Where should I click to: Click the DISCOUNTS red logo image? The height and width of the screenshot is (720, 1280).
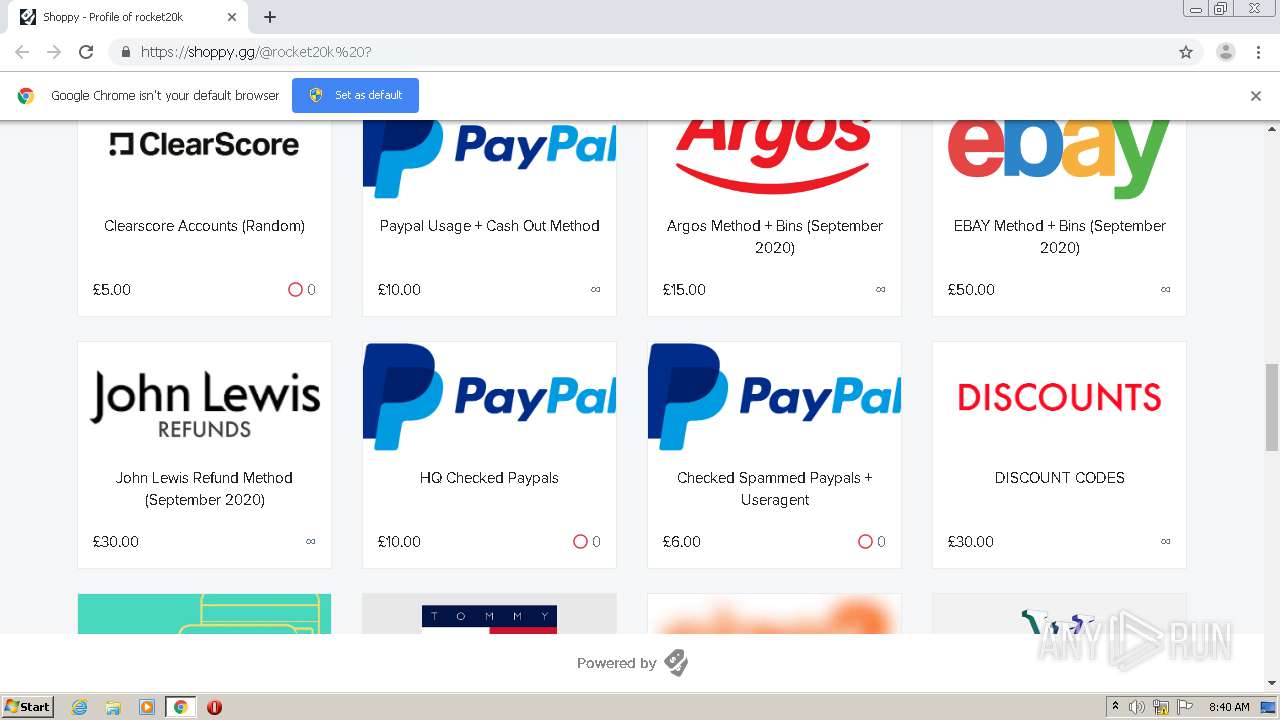click(x=1059, y=397)
